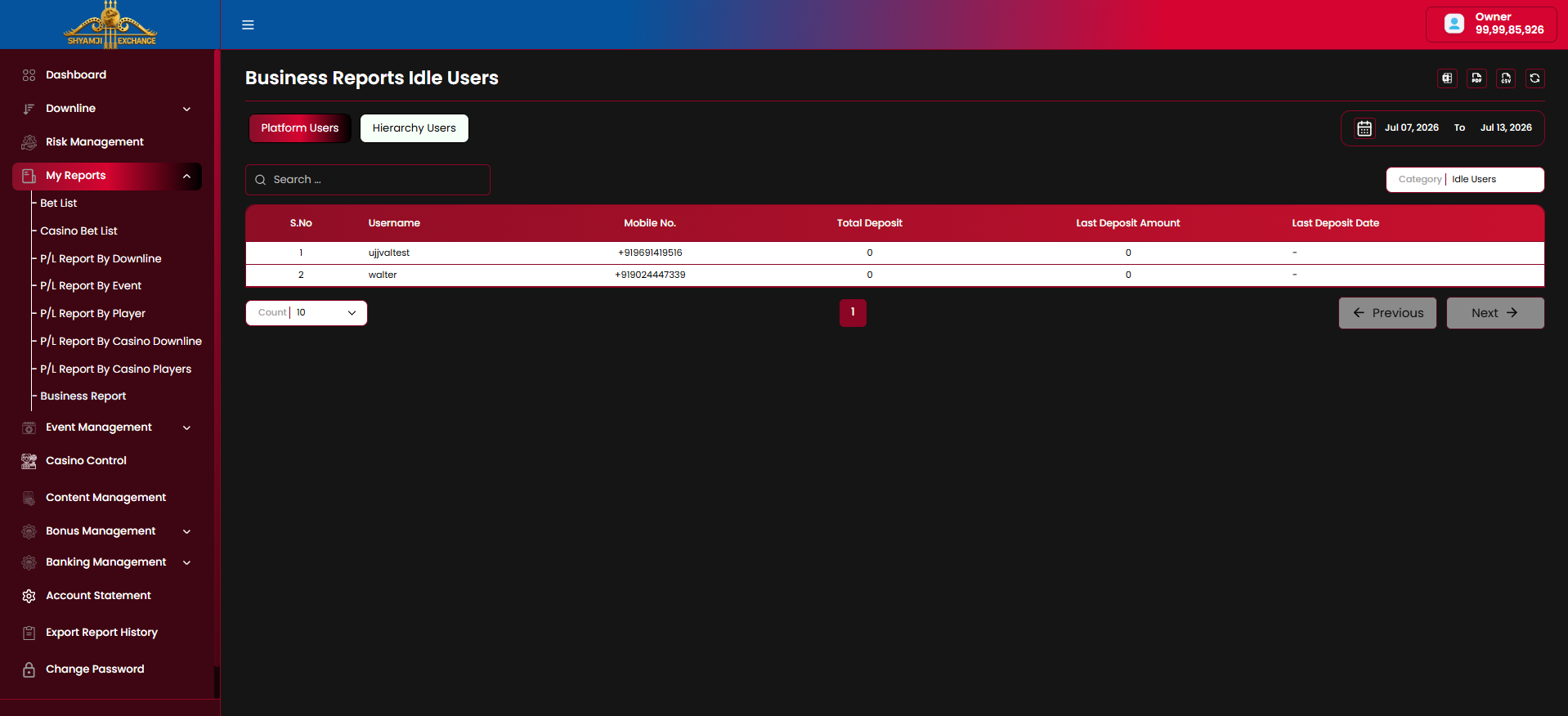Select page number 1
Screen dimensions: 1568x716
point(853,312)
